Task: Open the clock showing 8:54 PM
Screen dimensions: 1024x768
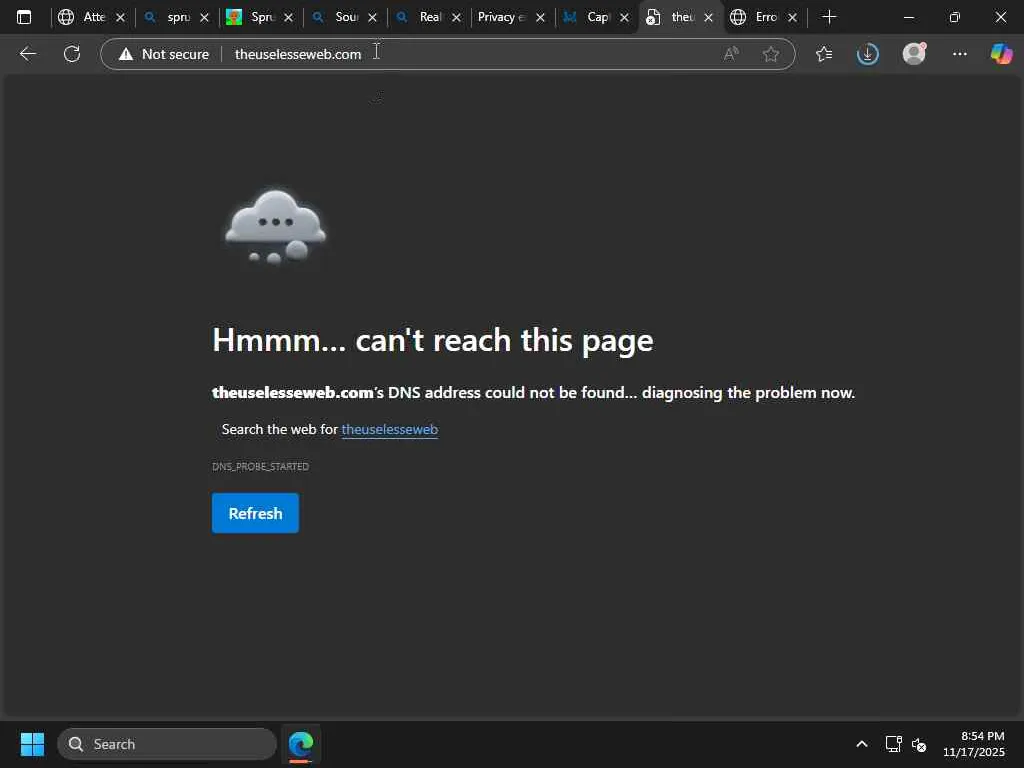Action: pos(974,744)
